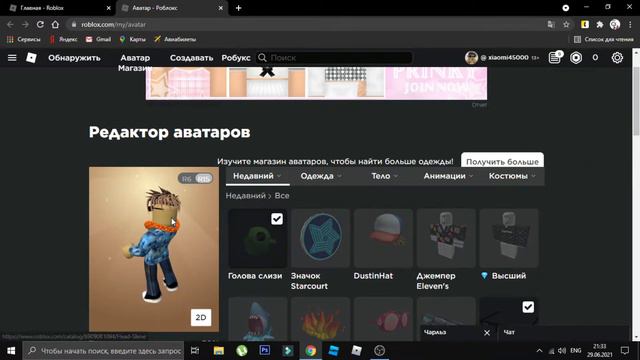This screenshot has height=360, width=640.
Task: Open Список для чтения reading list
Action: click(x=604, y=39)
